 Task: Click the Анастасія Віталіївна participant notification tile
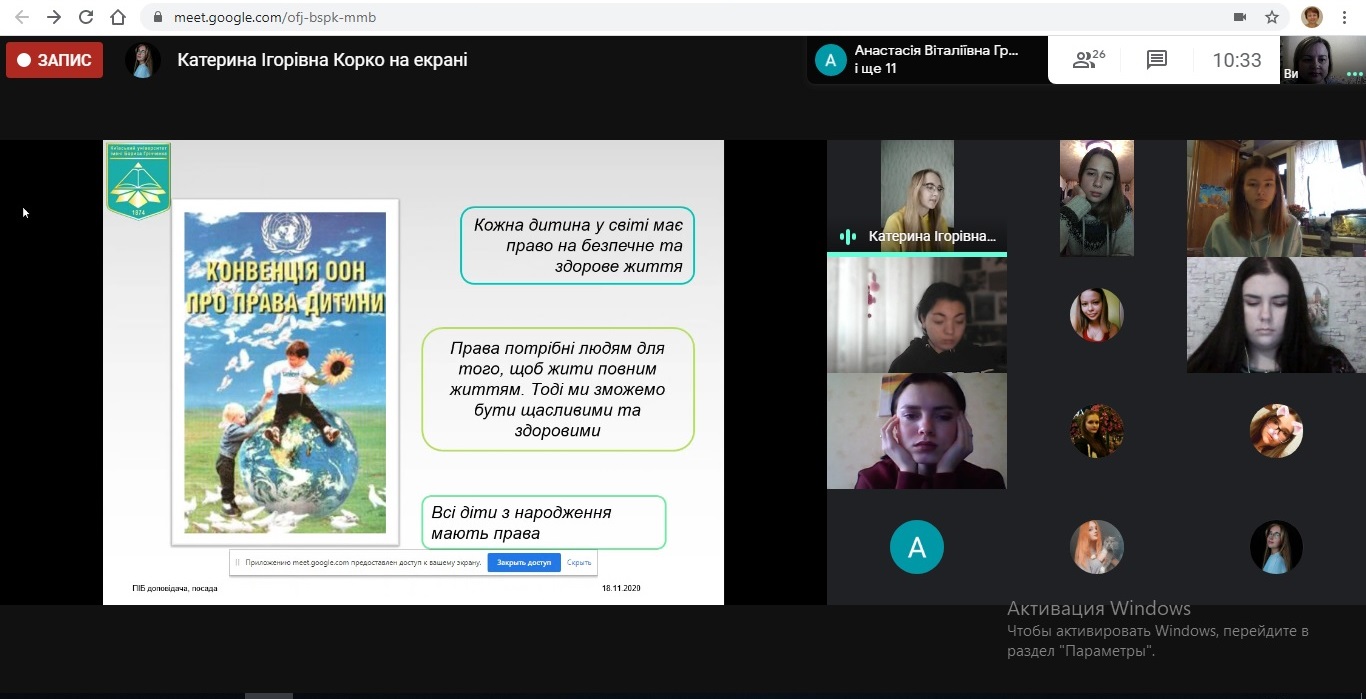point(927,60)
